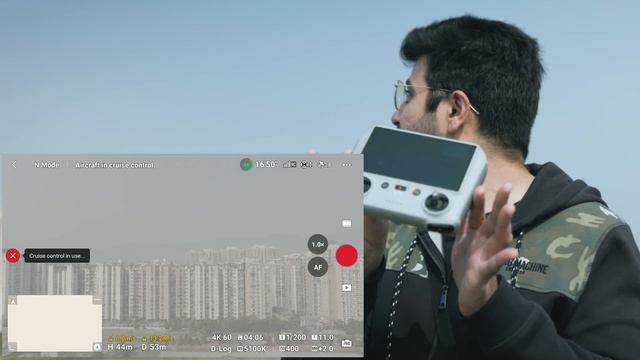The width and height of the screenshot is (640, 360).
Task: Tap the 04:06 remaining recording time
Action: point(251,338)
